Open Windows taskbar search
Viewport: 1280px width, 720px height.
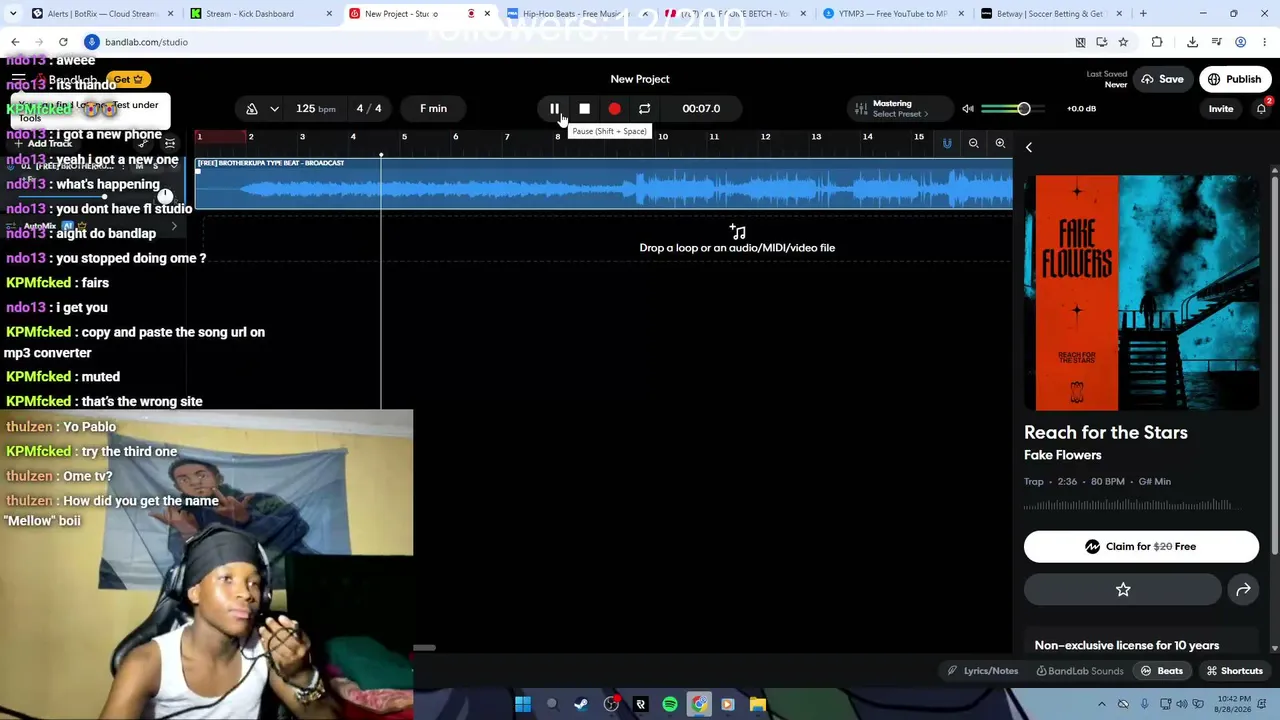[x=552, y=704]
